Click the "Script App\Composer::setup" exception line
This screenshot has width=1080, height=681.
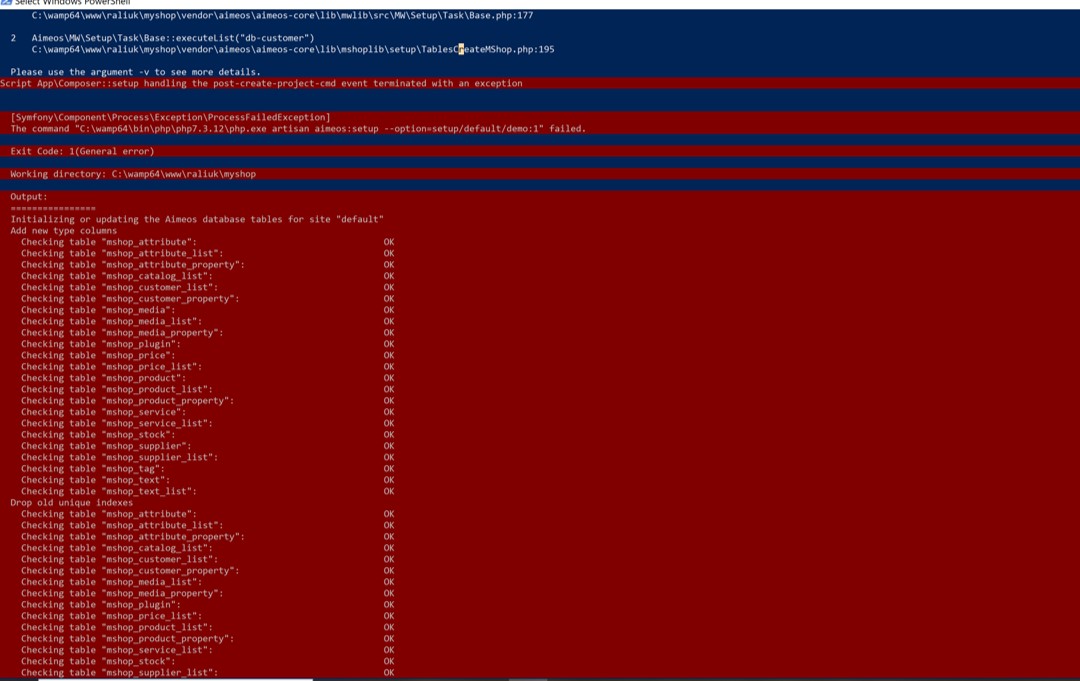coord(262,83)
